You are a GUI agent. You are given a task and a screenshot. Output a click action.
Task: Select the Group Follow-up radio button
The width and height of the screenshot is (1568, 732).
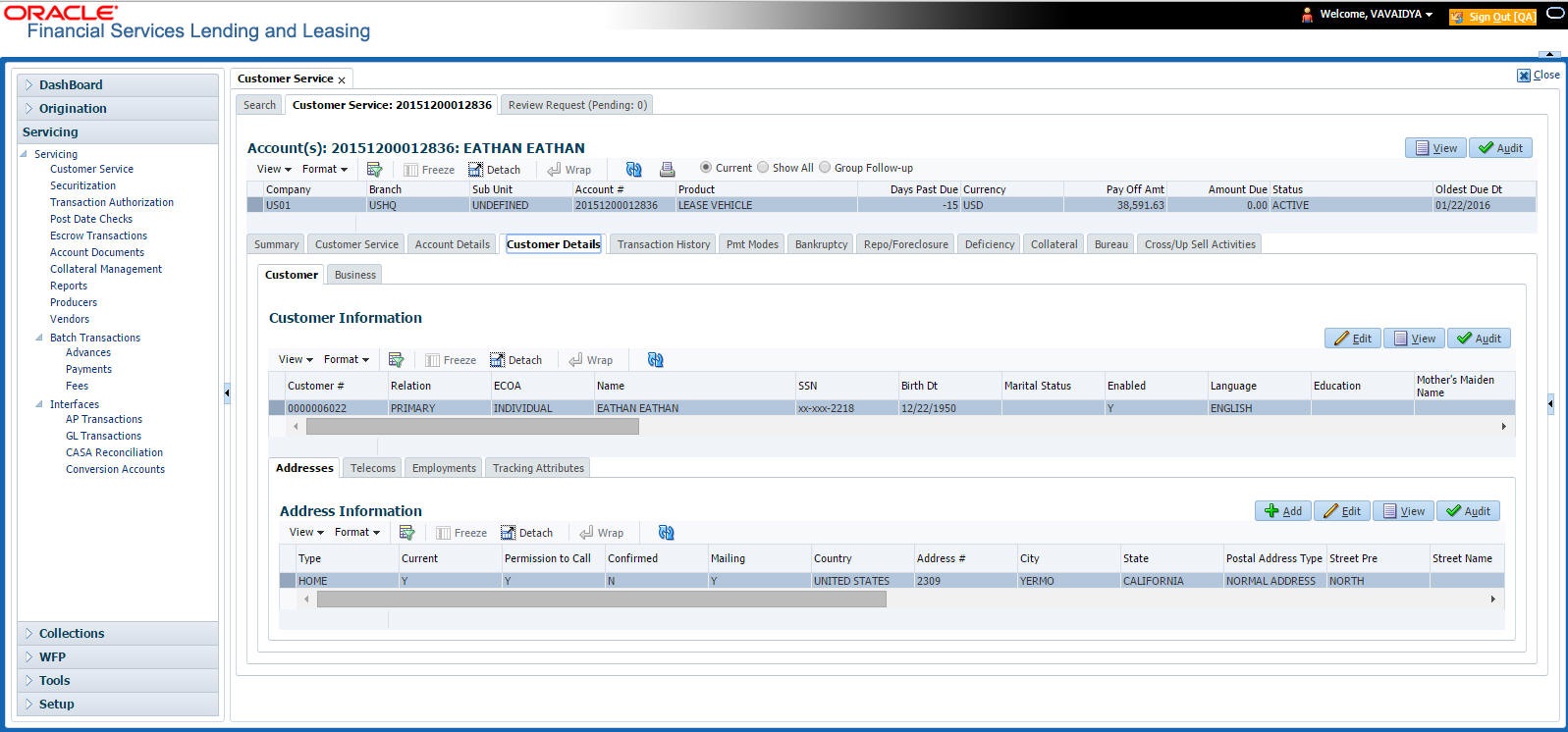825,168
